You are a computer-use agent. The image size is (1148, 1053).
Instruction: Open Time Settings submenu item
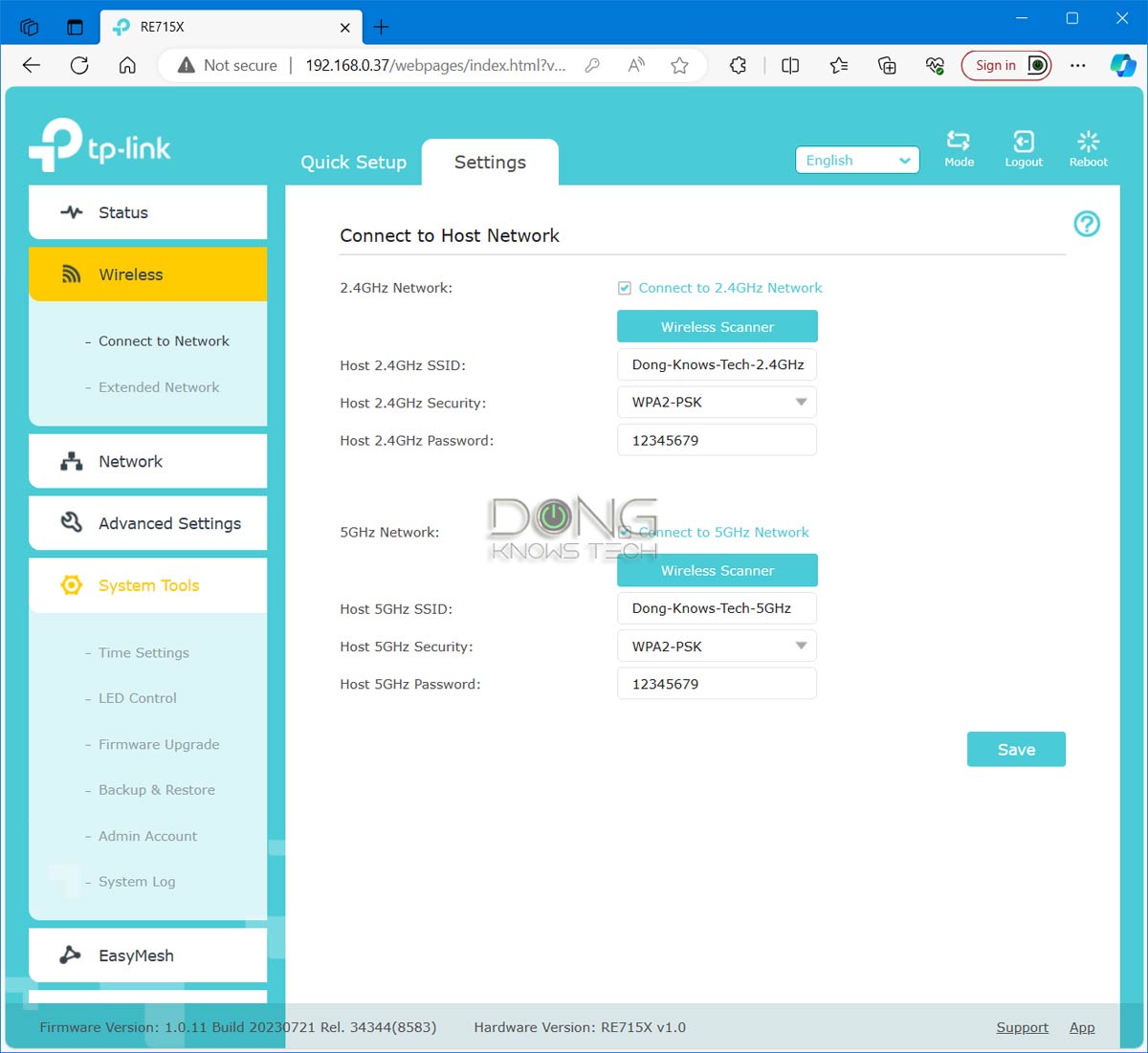(x=143, y=653)
